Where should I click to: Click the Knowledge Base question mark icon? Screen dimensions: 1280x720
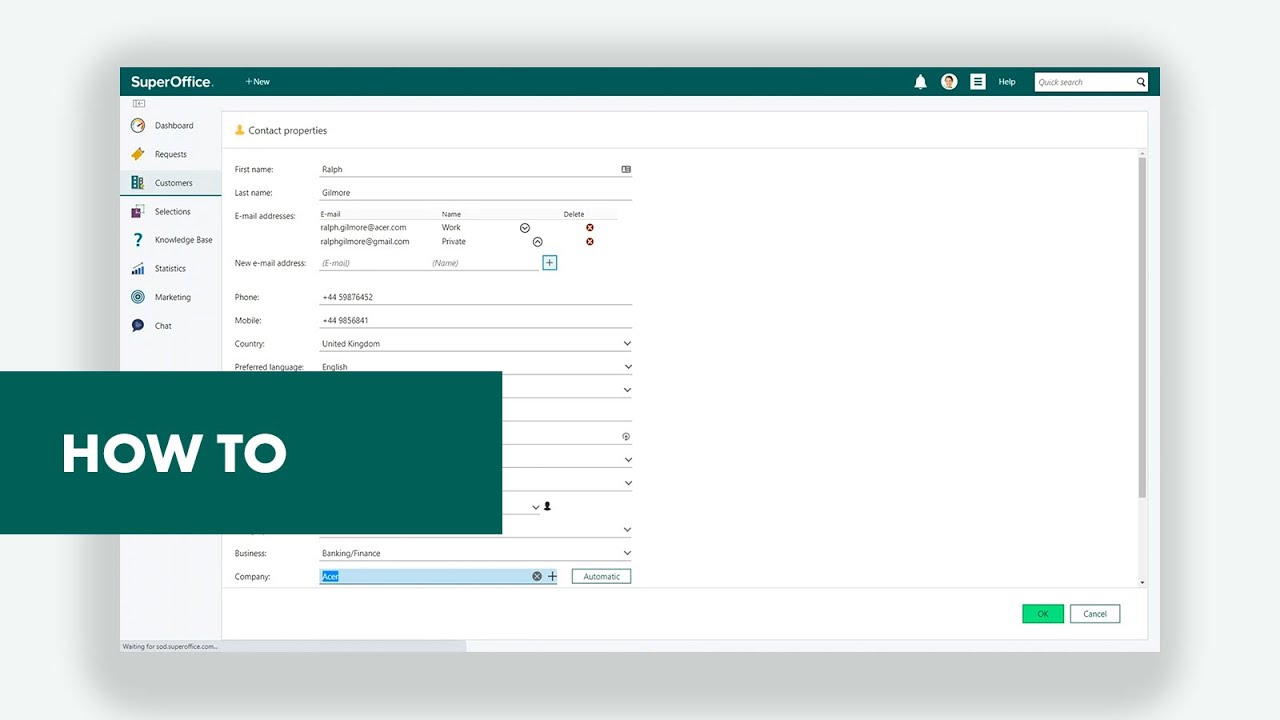click(x=138, y=240)
